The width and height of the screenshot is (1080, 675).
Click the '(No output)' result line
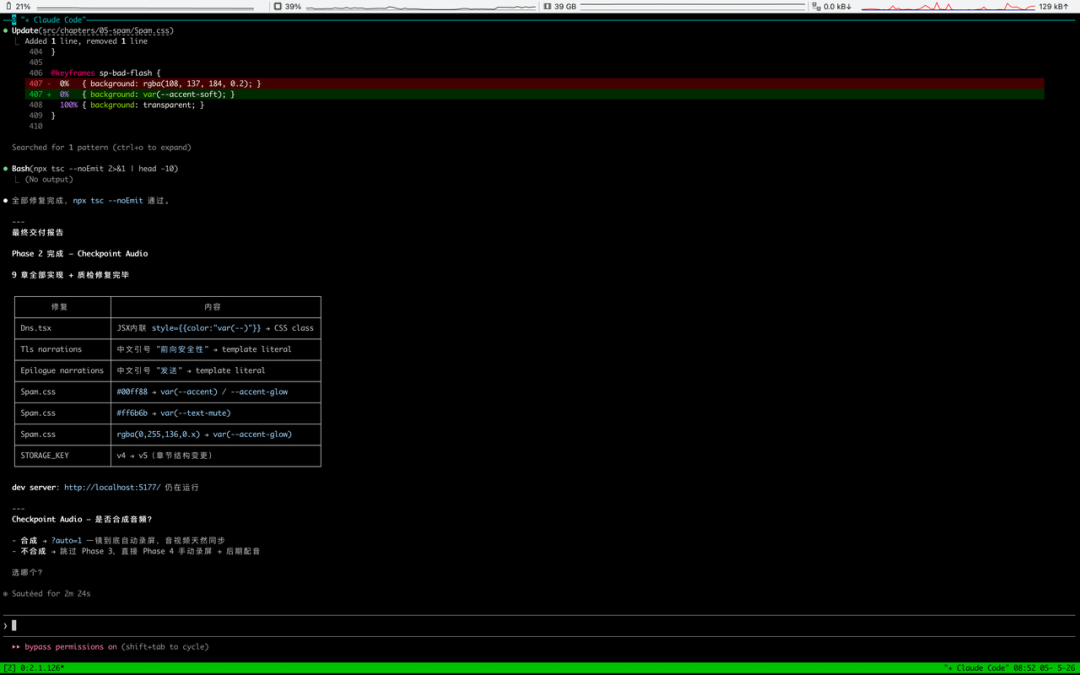(x=49, y=179)
